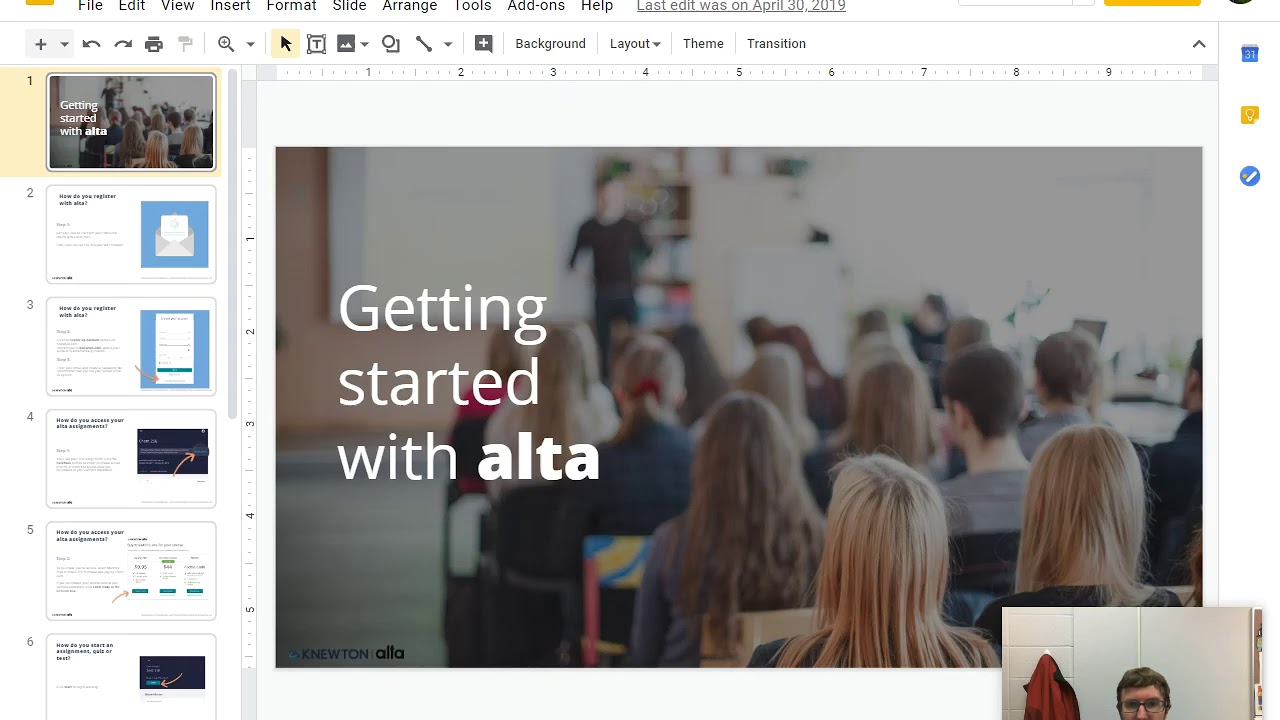The image size is (1280, 720).
Task: Select the arrow cursor tool
Action: click(x=285, y=44)
